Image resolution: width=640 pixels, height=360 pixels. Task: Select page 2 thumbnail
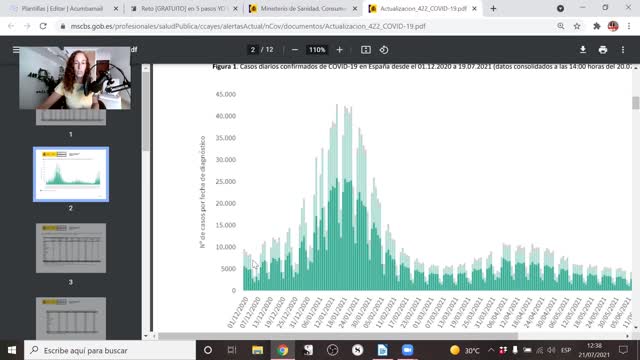71,174
